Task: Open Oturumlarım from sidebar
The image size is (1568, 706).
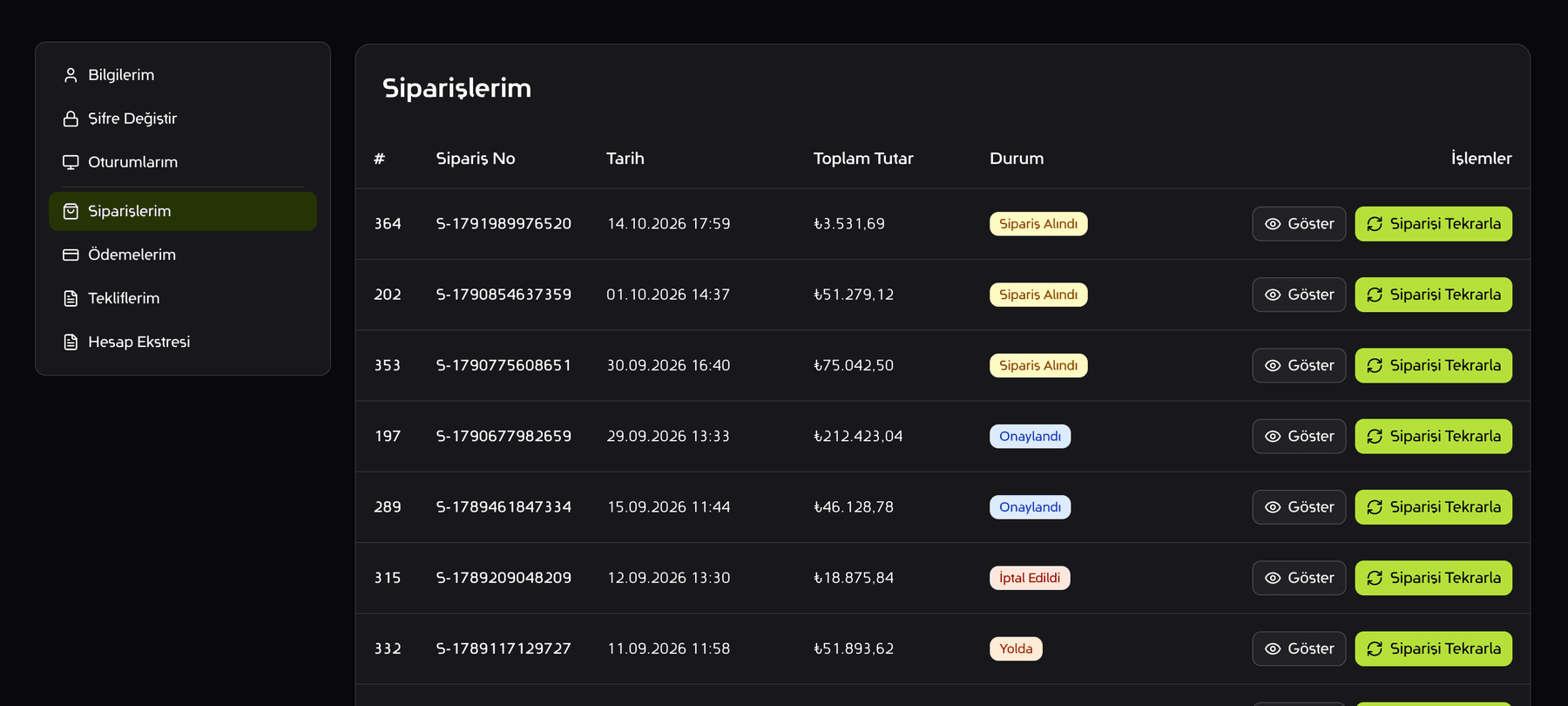Action: tap(183, 162)
